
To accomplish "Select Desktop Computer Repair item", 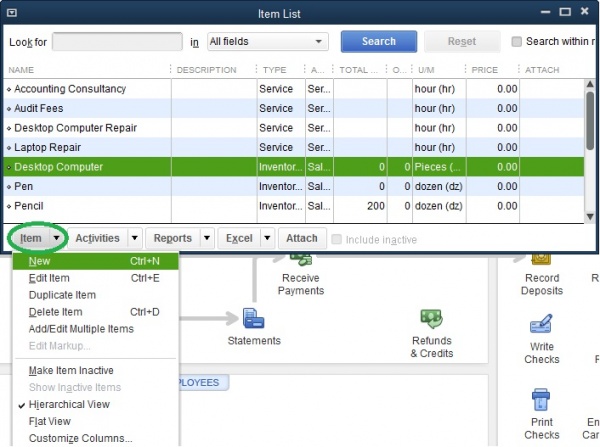I will [x=293, y=128].
